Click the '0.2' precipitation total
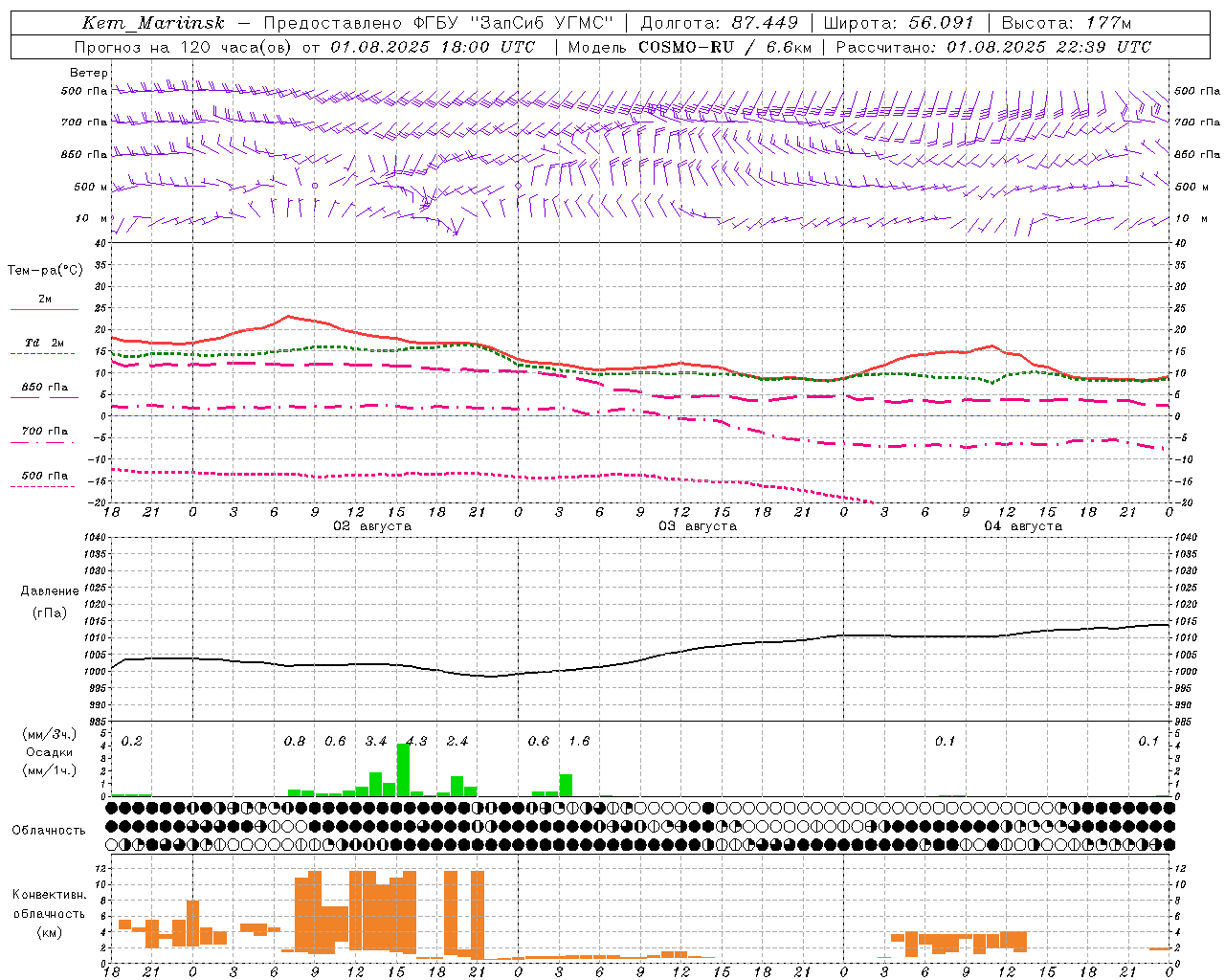 [x=131, y=741]
